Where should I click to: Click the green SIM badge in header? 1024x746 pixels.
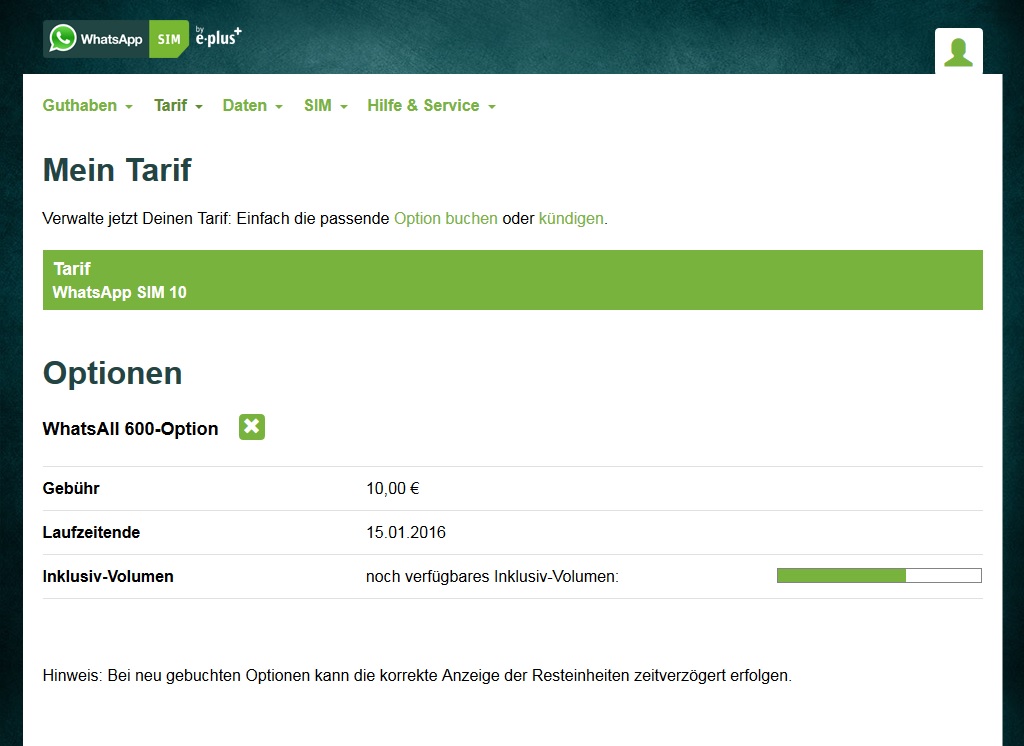(168, 39)
